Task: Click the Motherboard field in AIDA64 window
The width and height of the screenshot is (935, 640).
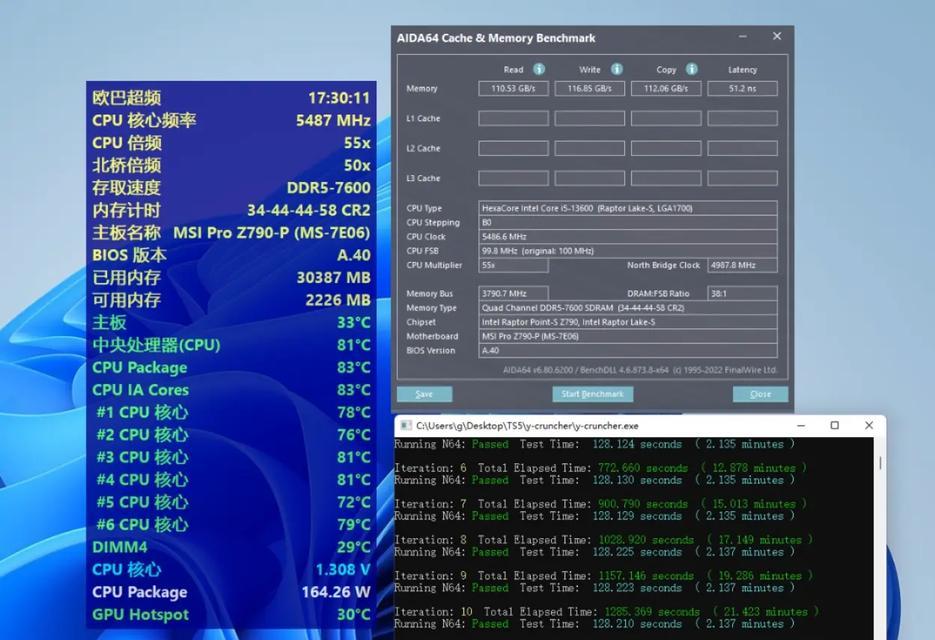Action: coord(628,336)
